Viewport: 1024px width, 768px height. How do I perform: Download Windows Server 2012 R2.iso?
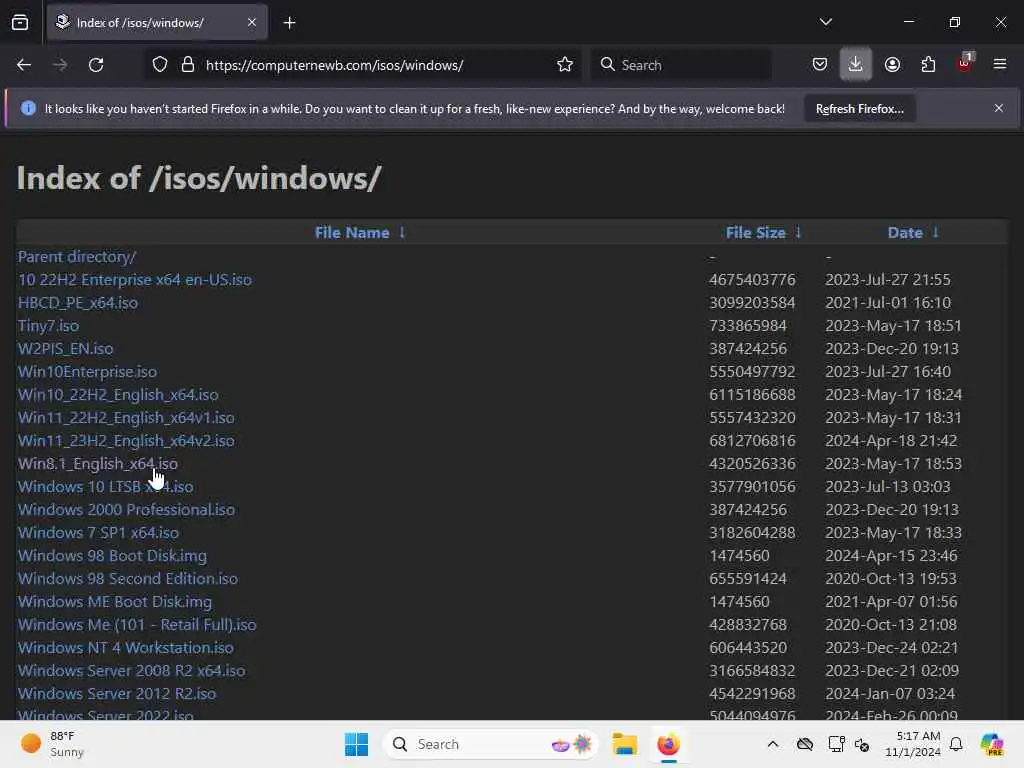117,694
